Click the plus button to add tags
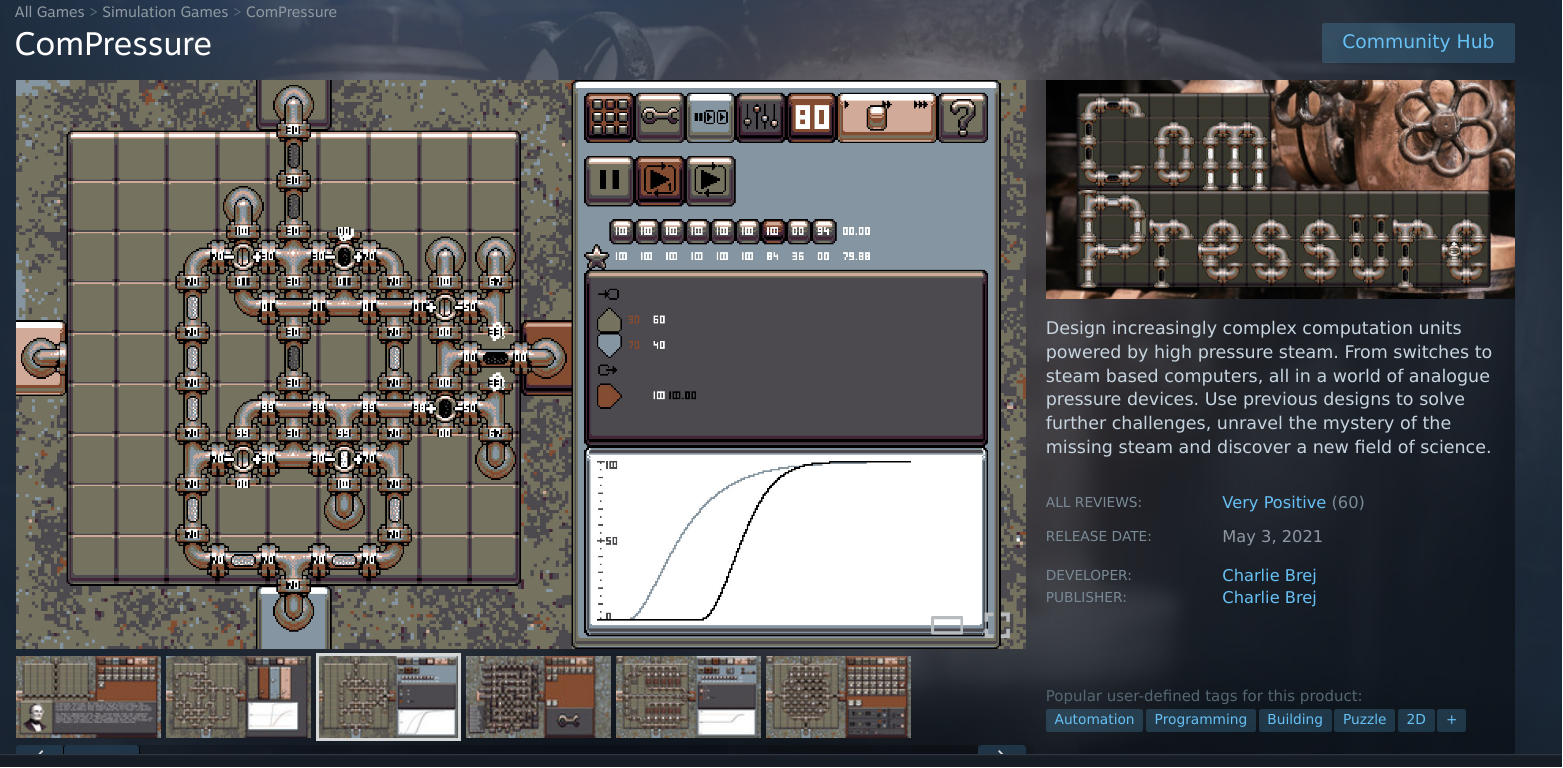This screenshot has width=1563, height=768. [1452, 720]
